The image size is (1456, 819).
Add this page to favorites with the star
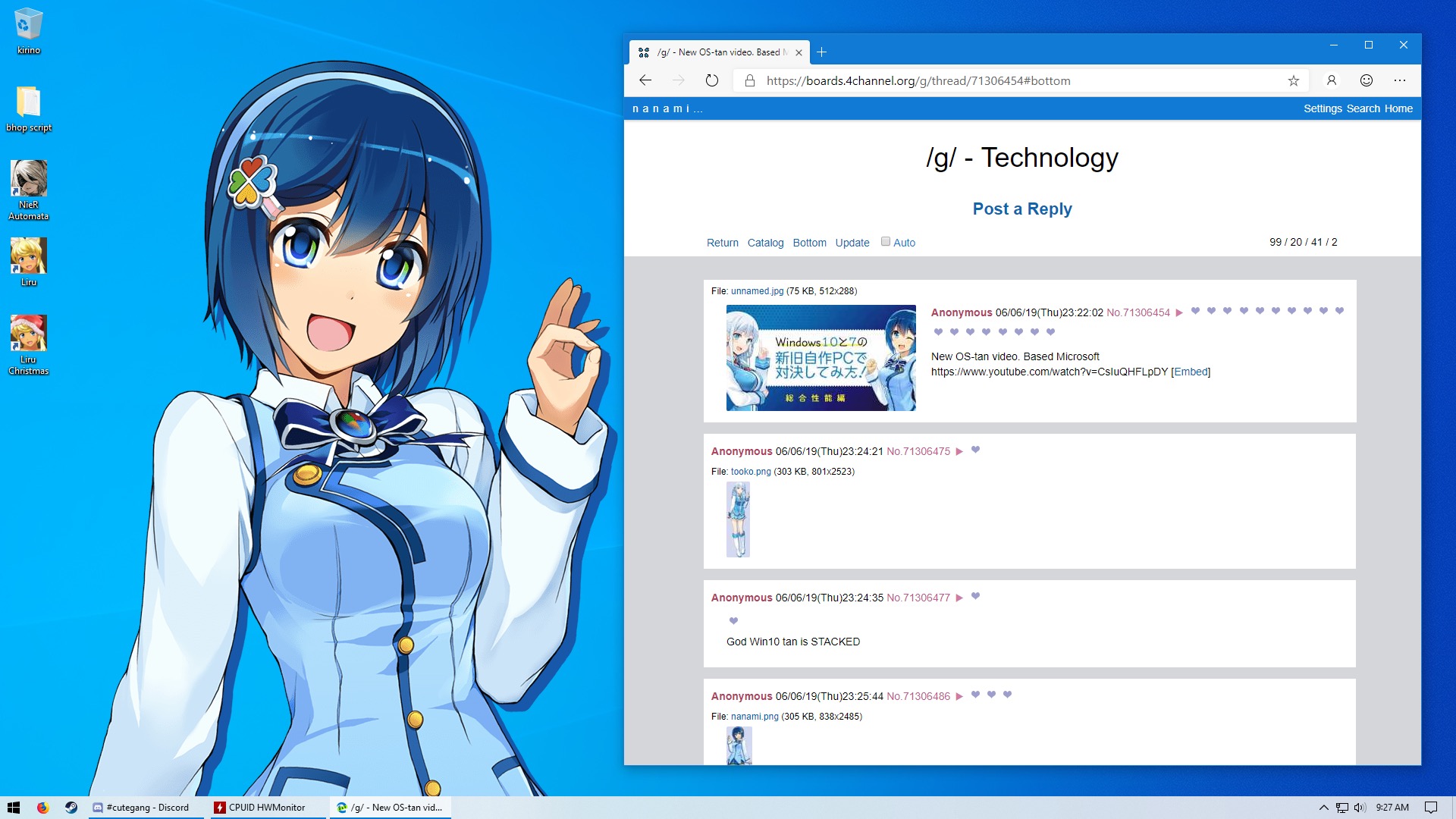1294,80
